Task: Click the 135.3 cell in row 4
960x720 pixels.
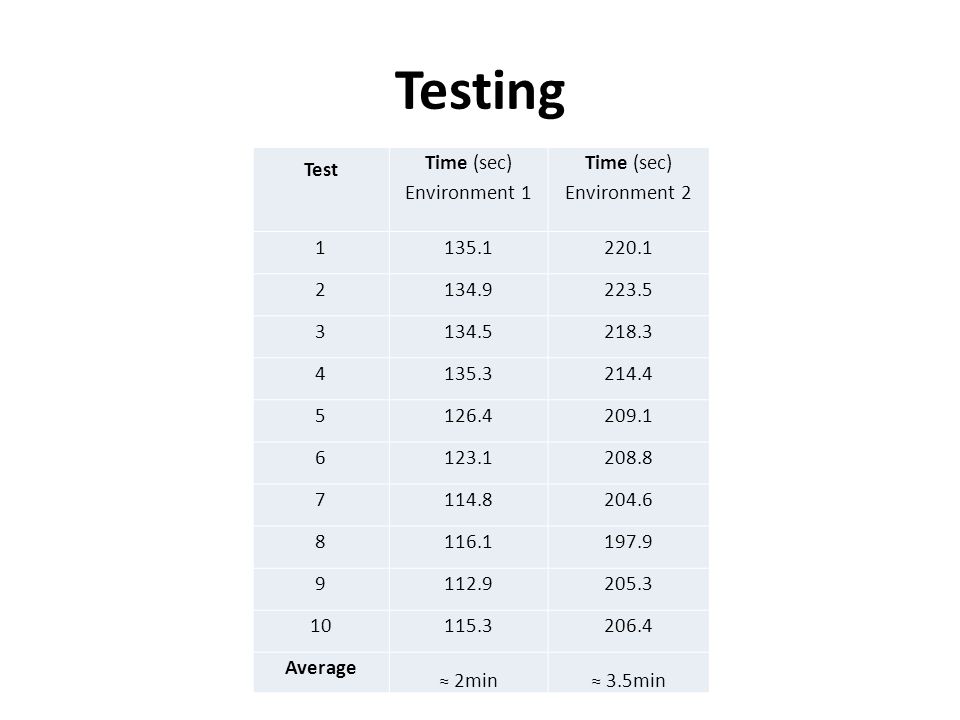Action: click(x=468, y=378)
